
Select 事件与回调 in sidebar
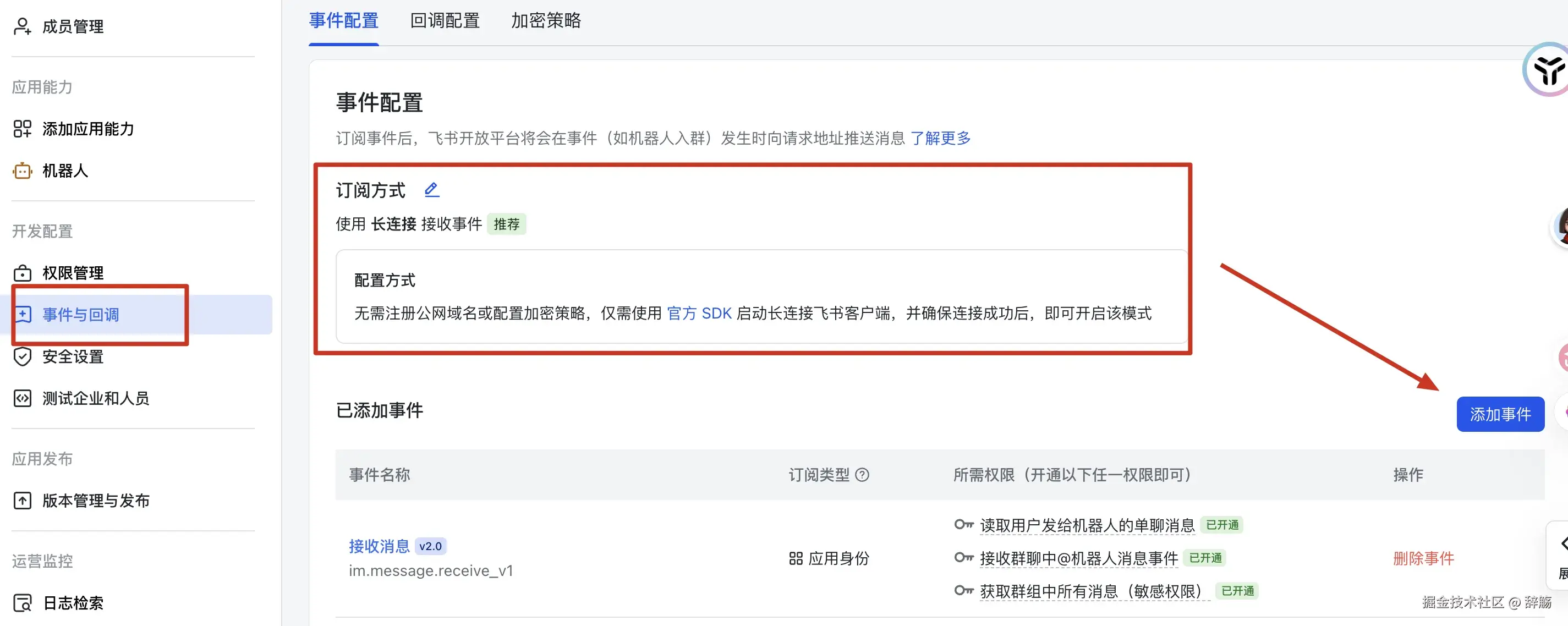tap(80, 315)
